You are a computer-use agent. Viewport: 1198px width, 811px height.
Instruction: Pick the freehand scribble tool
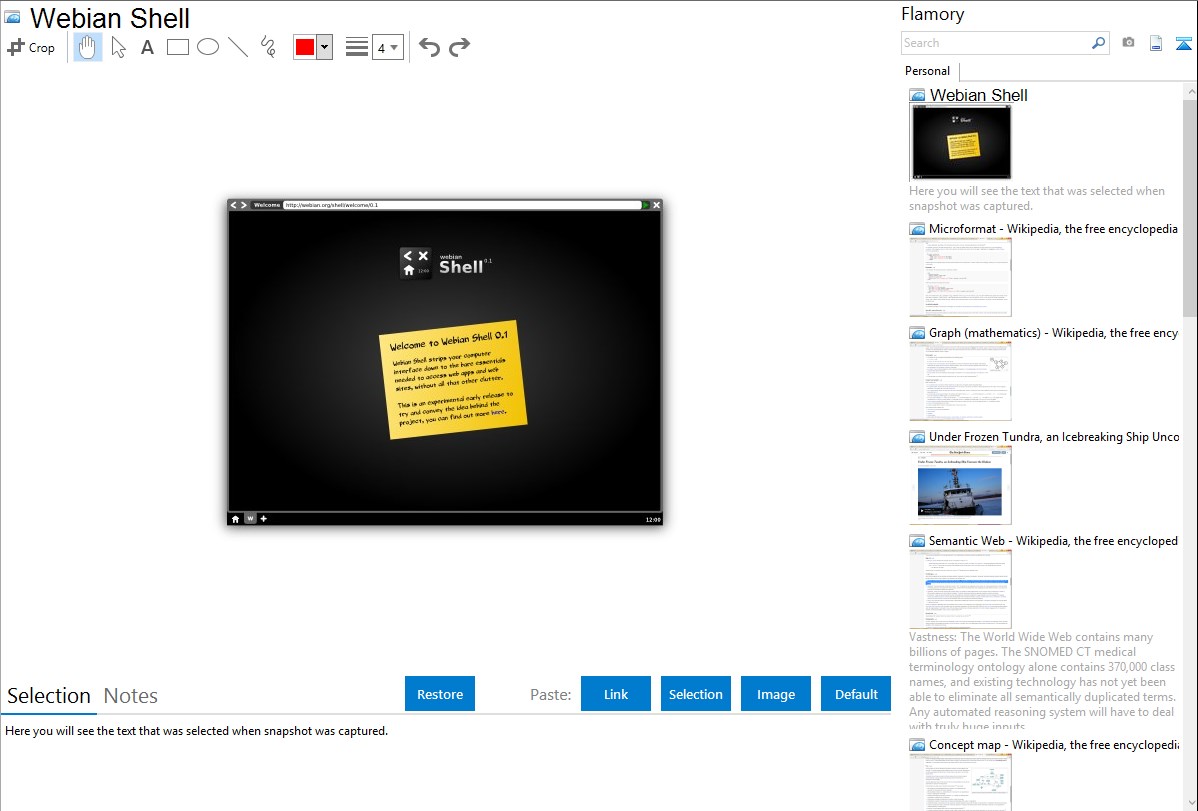click(x=268, y=47)
